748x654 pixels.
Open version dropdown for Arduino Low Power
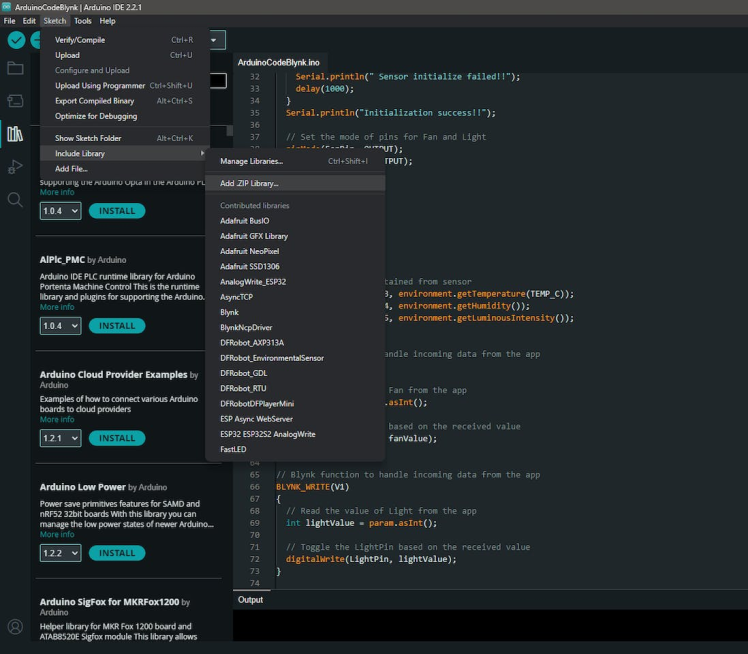pos(60,553)
